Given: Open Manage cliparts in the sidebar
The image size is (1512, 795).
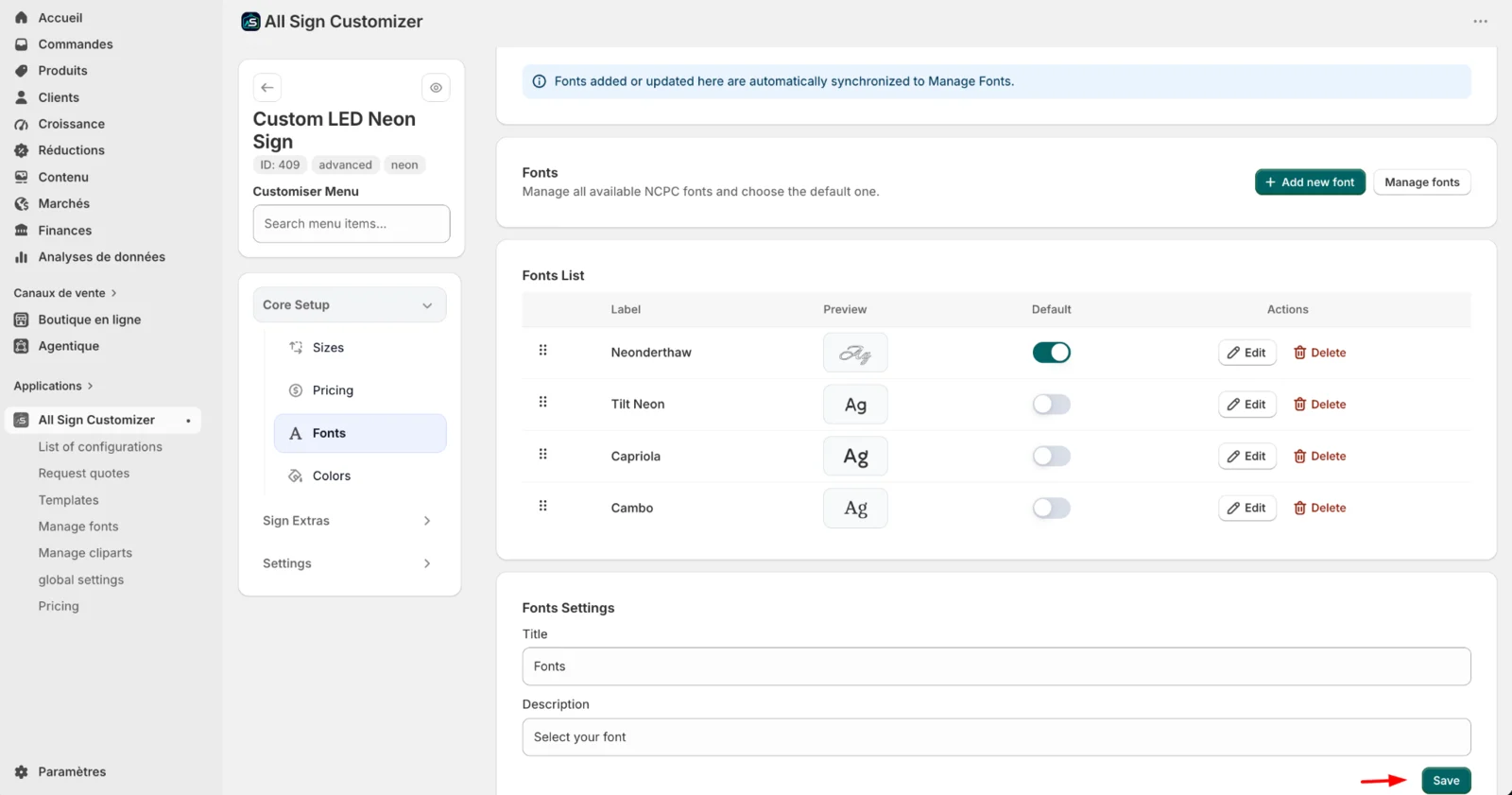Looking at the screenshot, I should (85, 553).
